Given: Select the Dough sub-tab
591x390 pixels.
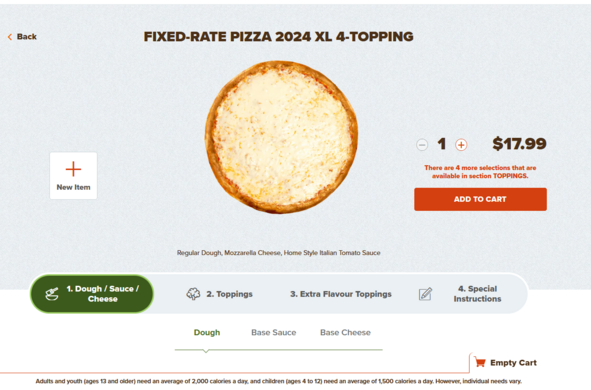Looking at the screenshot, I should tap(207, 333).
